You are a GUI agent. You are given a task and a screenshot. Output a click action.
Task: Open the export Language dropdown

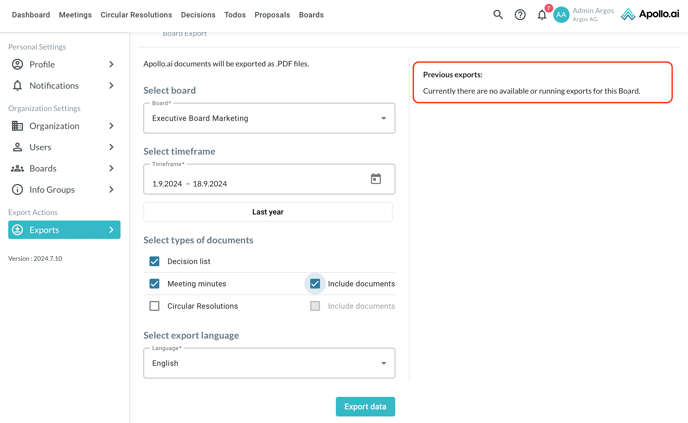point(269,363)
